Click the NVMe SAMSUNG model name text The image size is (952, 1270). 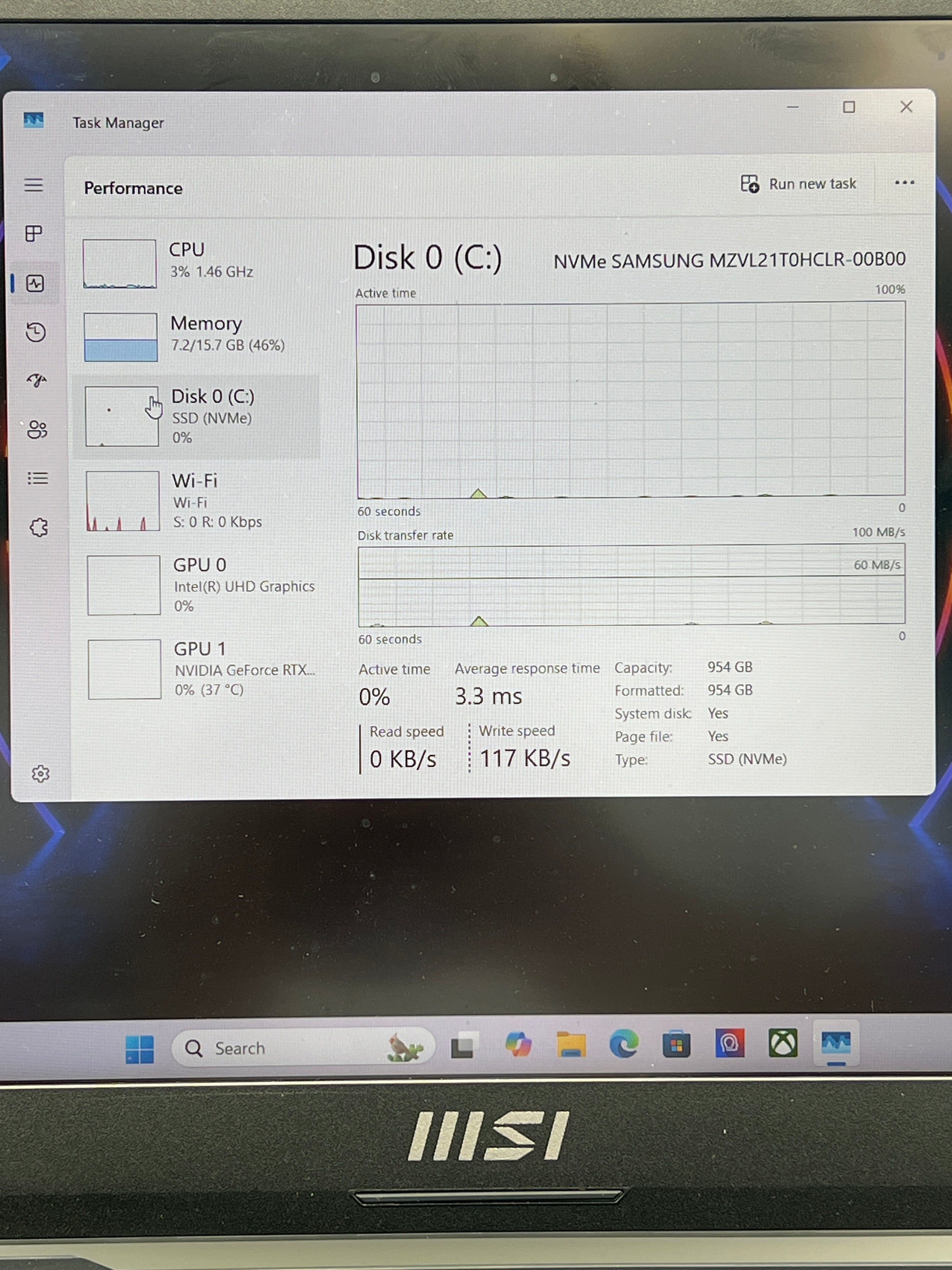click(x=729, y=260)
